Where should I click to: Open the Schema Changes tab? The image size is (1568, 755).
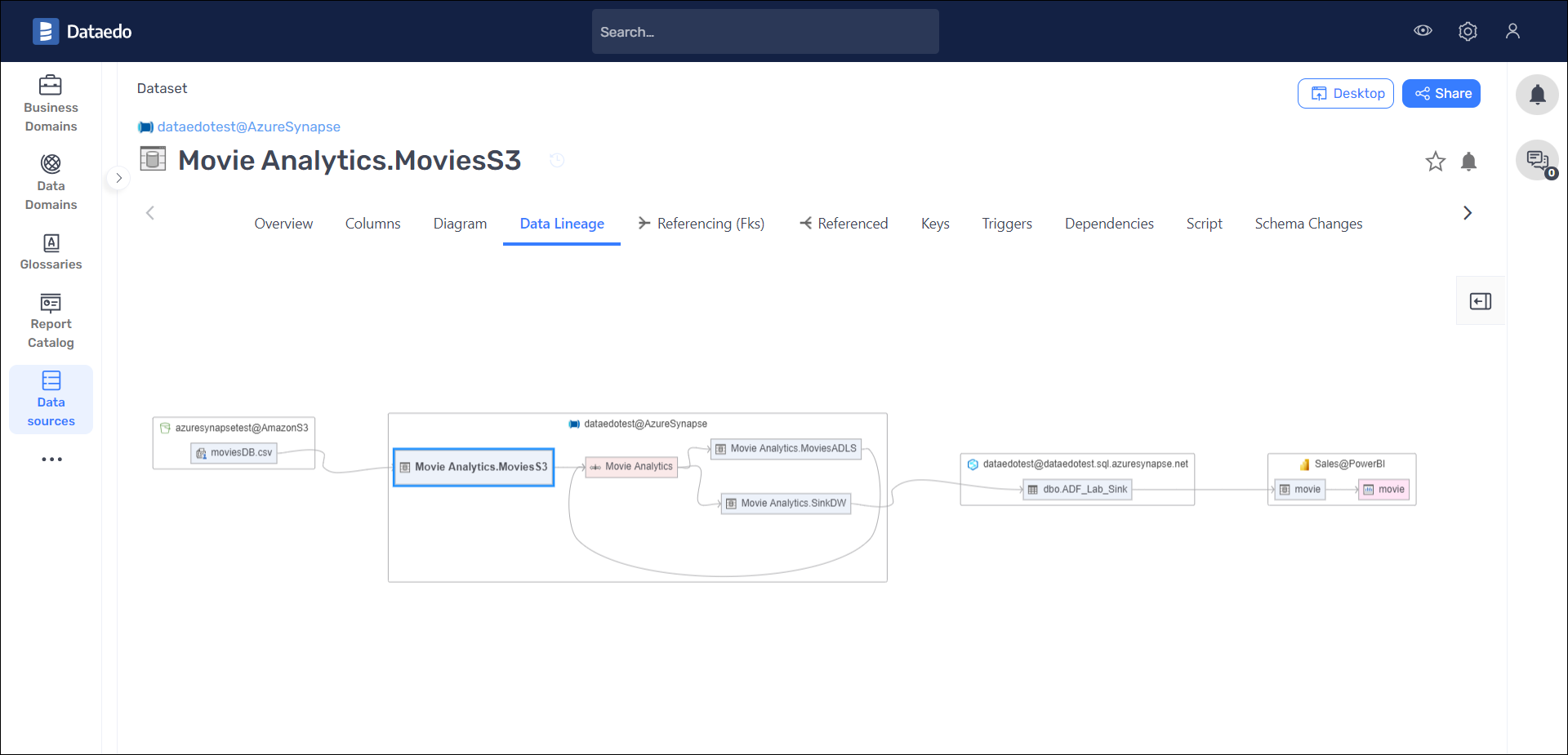tap(1308, 224)
